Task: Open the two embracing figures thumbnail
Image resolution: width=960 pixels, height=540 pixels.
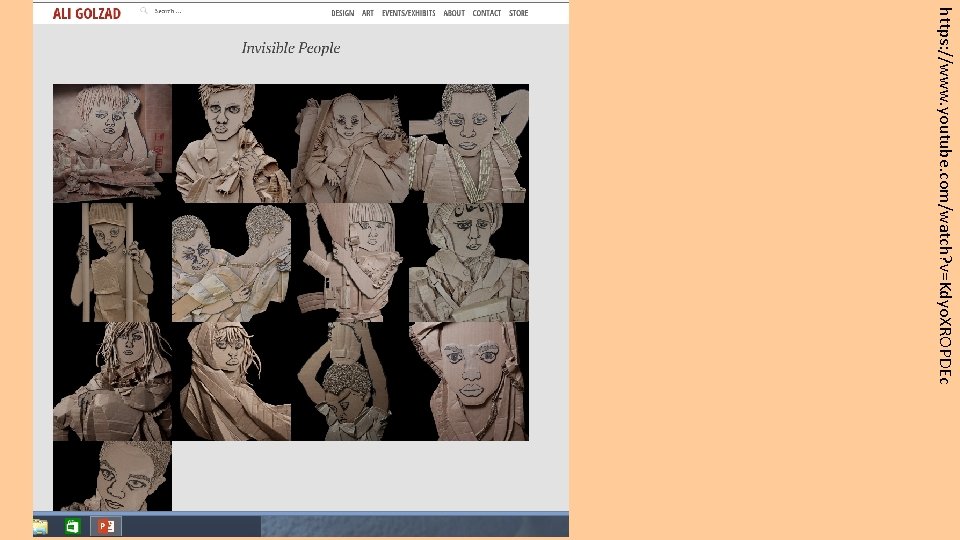Action: click(x=231, y=263)
